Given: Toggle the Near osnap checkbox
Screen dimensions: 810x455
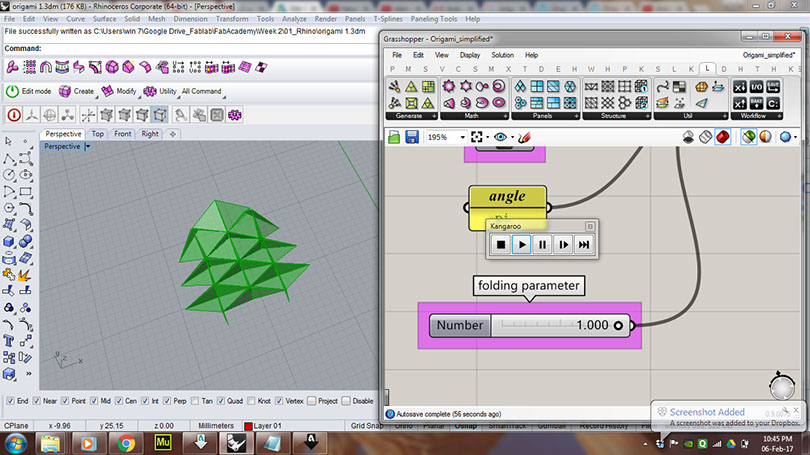Looking at the screenshot, I should 36,401.
